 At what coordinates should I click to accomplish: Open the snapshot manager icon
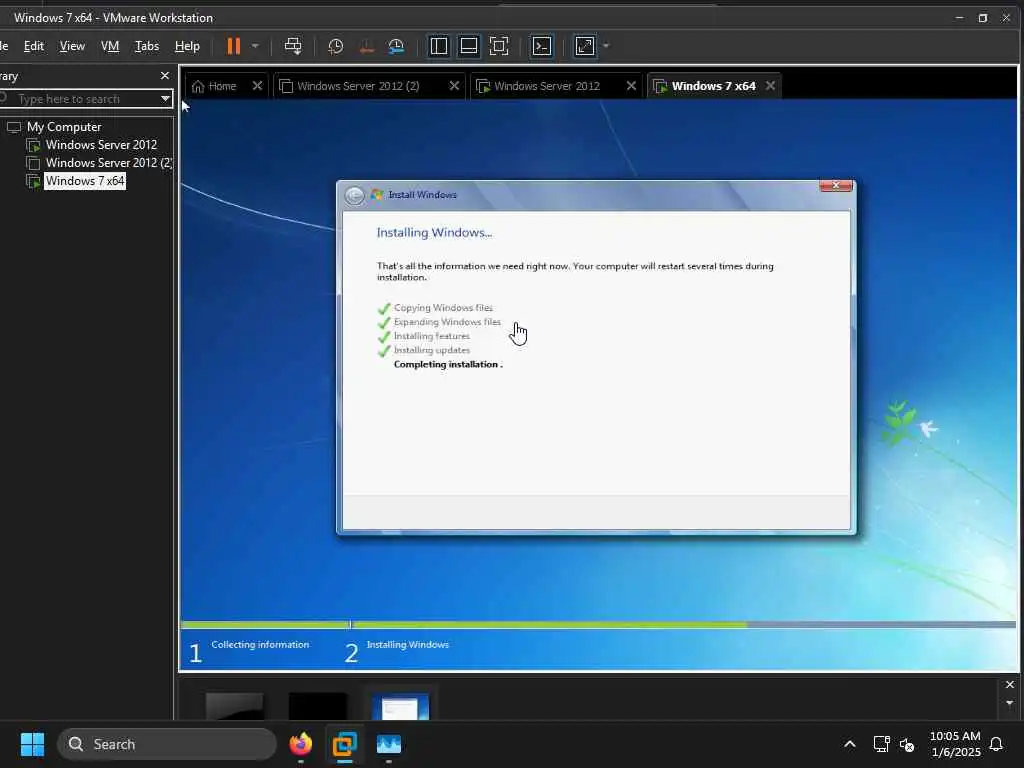coord(396,46)
